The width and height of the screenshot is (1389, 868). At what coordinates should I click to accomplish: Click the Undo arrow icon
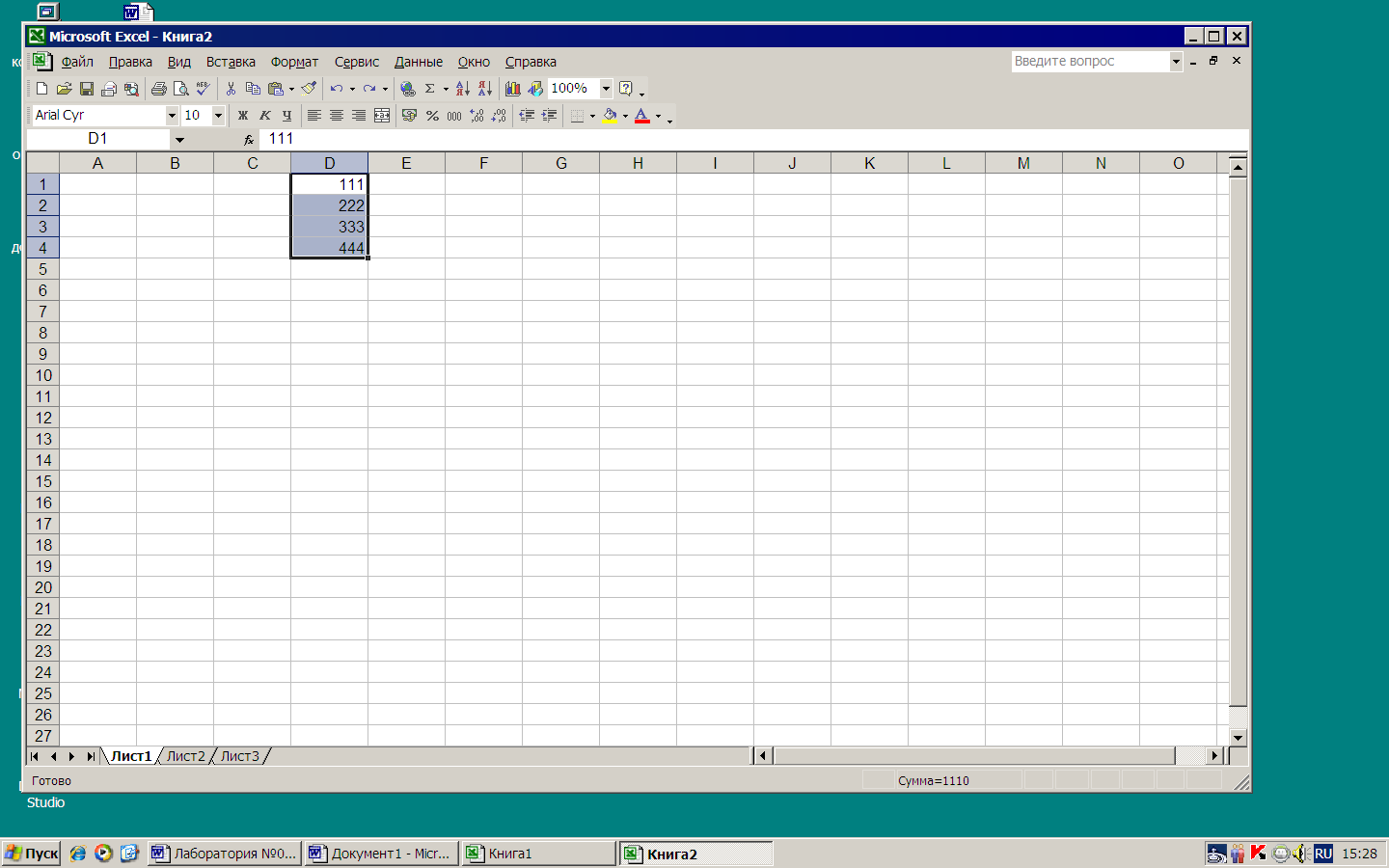337,89
